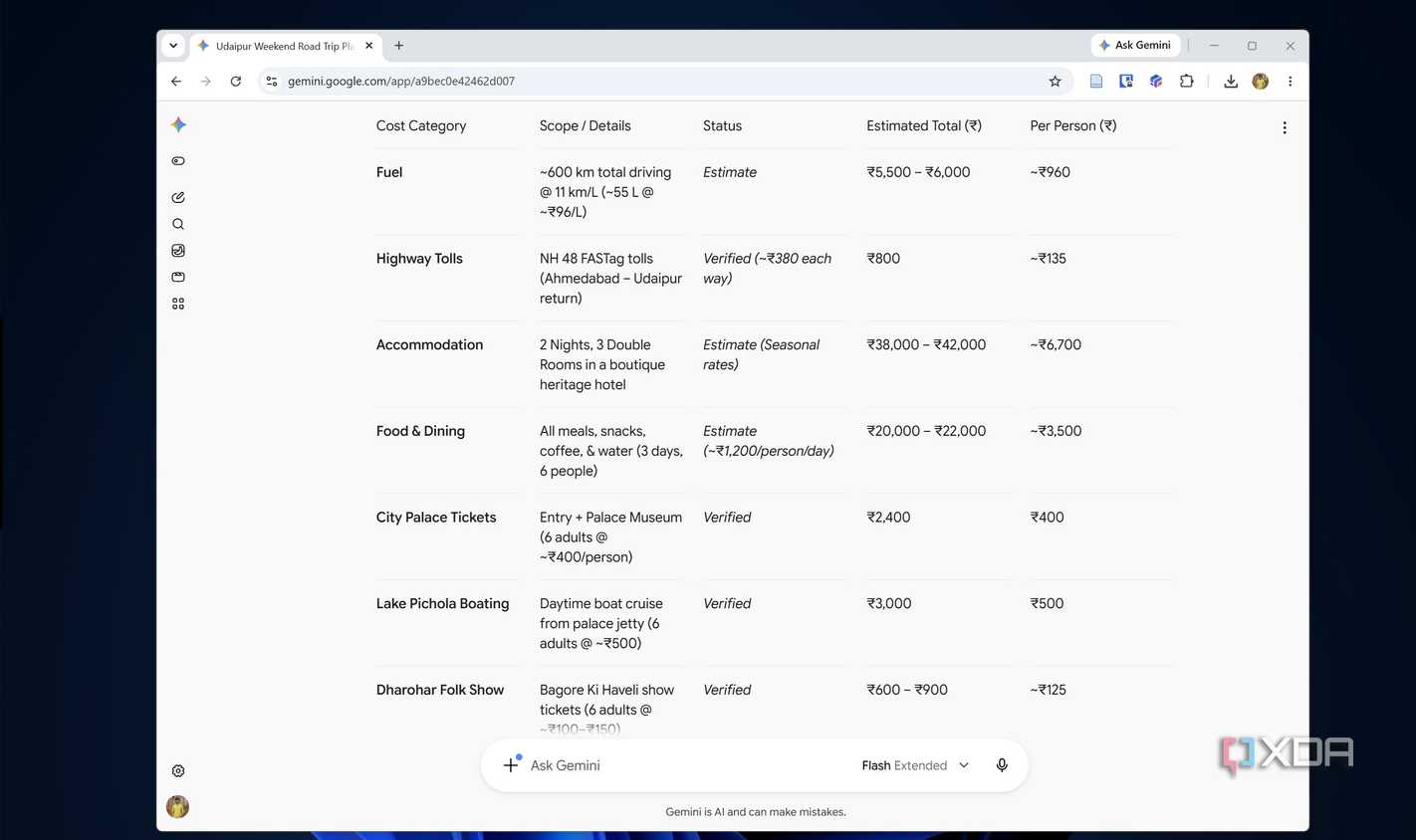Viewport: 1416px width, 840px height.
Task: Open Chrome profile avatar in toolbar
Action: pyautogui.click(x=1261, y=82)
